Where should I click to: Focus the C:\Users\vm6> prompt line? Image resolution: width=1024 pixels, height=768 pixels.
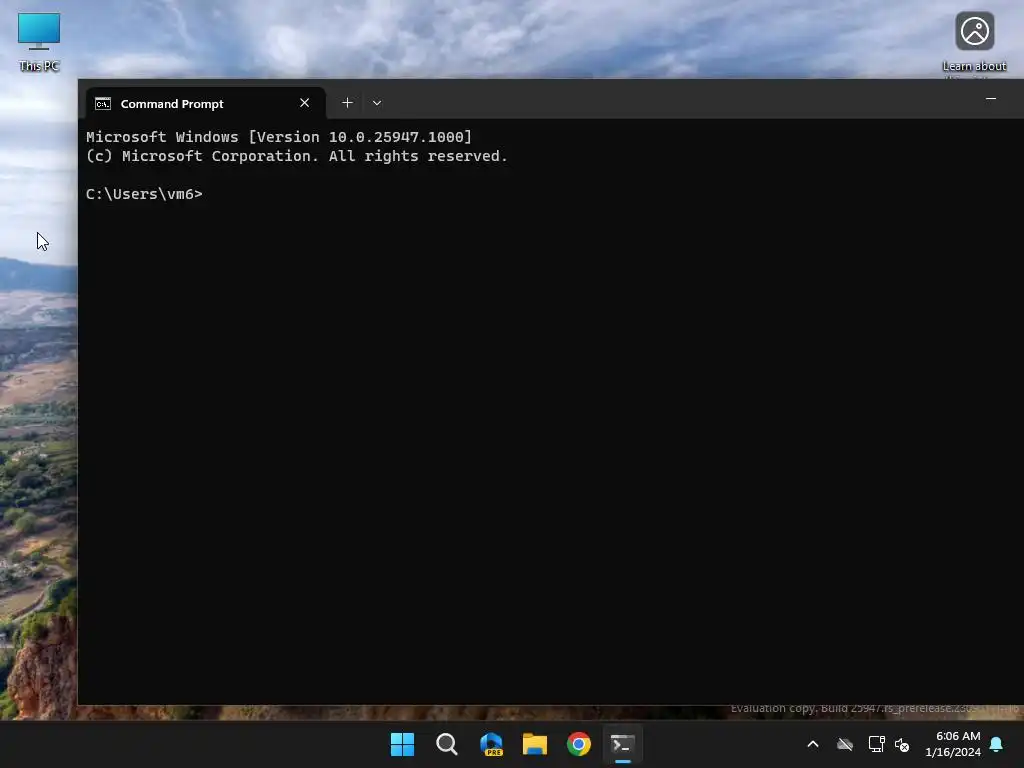[144, 194]
